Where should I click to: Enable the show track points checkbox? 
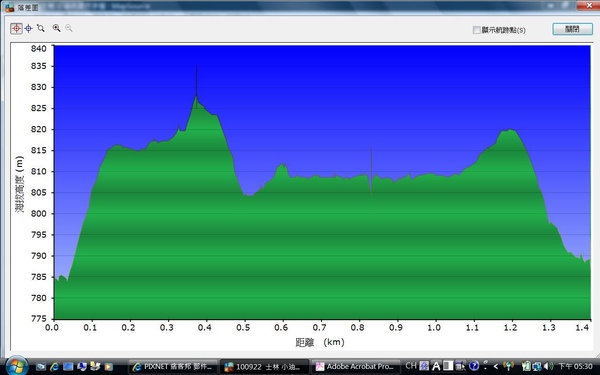click(x=476, y=30)
